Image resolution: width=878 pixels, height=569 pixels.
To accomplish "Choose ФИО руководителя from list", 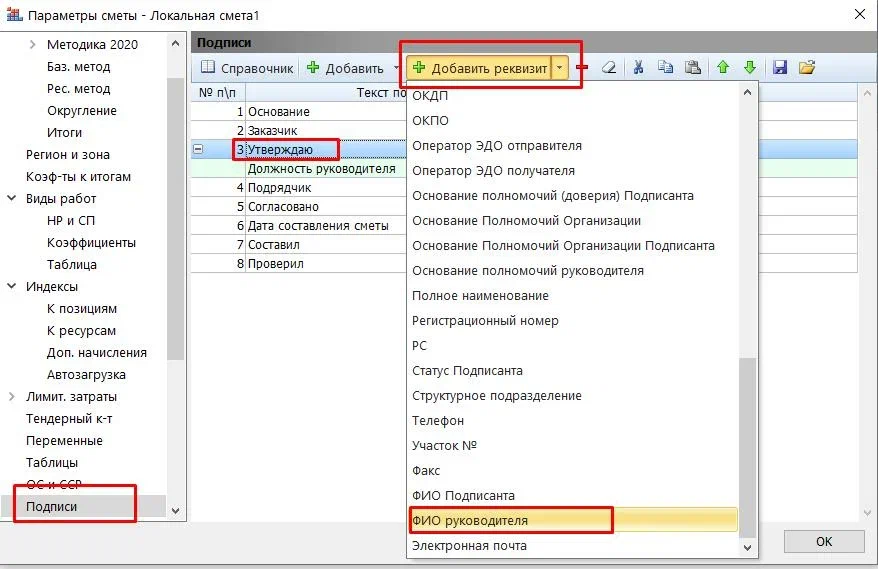I will click(x=572, y=520).
